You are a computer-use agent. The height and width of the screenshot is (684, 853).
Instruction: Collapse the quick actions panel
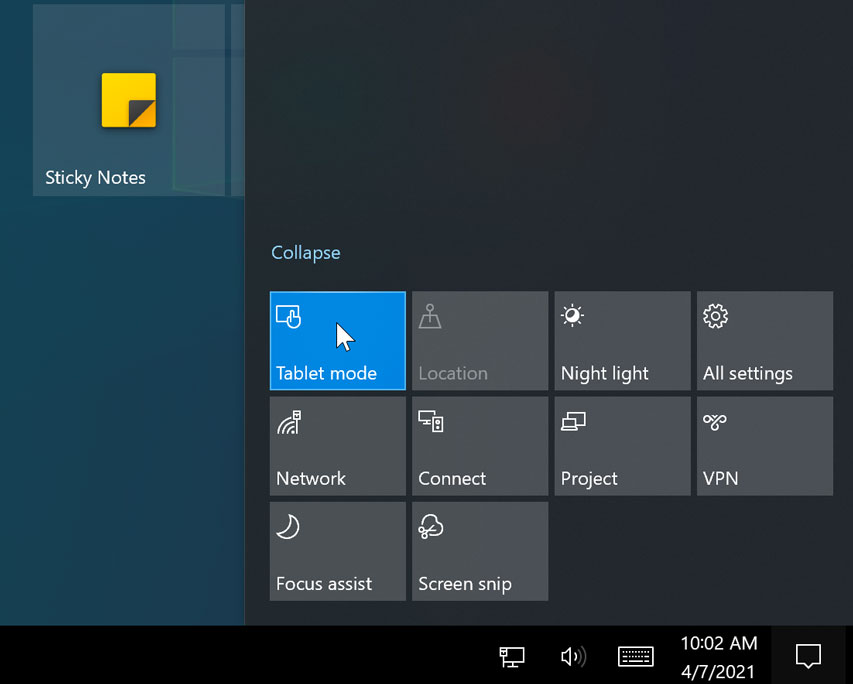[305, 252]
